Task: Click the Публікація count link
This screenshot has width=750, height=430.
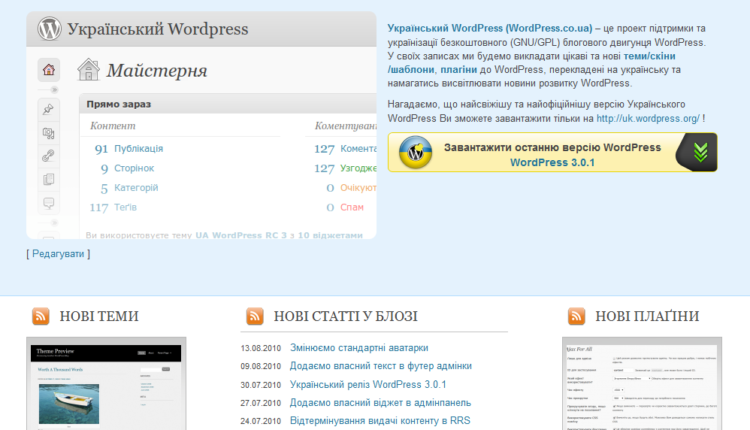Action: point(138,149)
